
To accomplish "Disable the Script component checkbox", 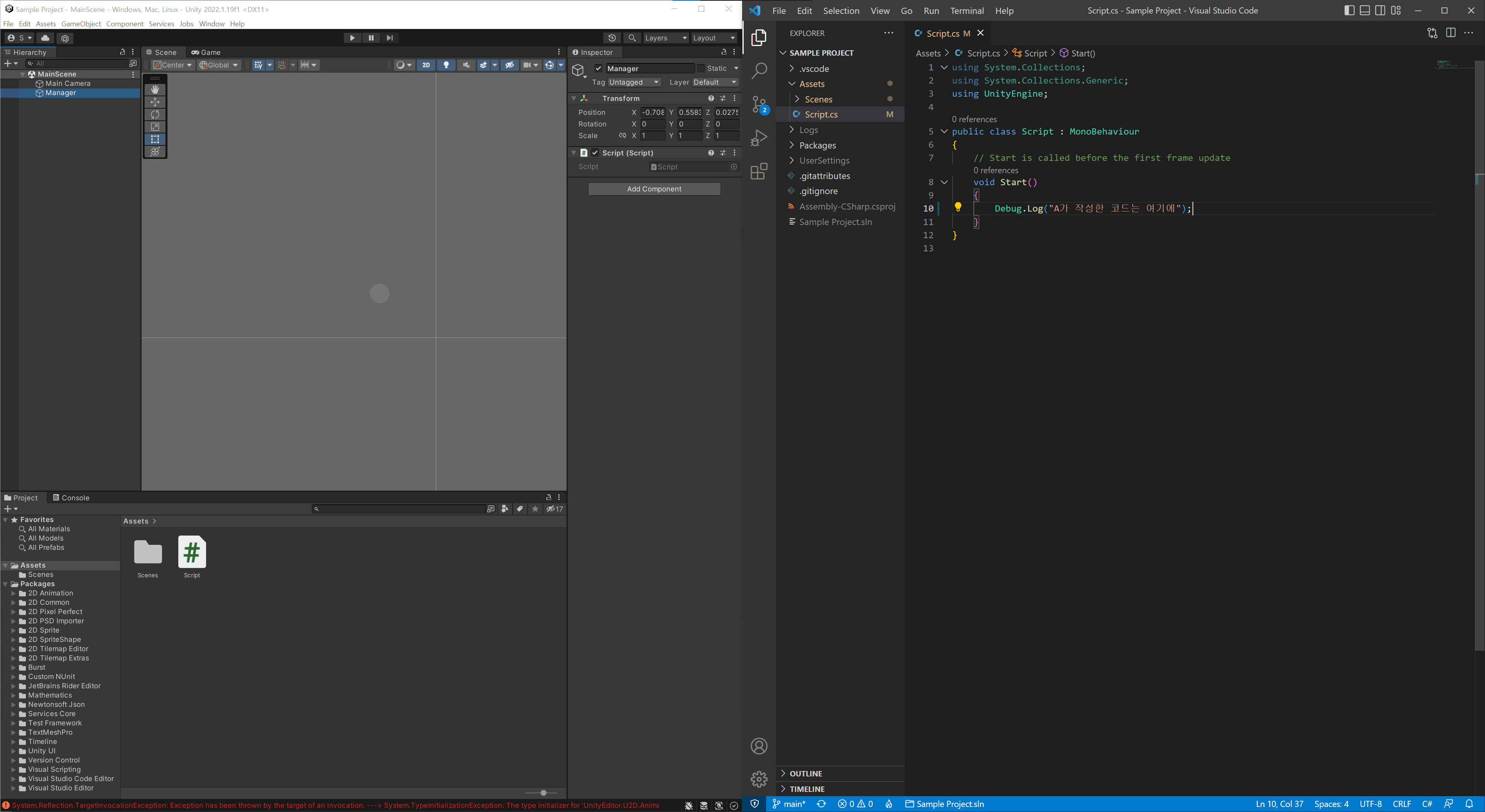I will tap(595, 153).
